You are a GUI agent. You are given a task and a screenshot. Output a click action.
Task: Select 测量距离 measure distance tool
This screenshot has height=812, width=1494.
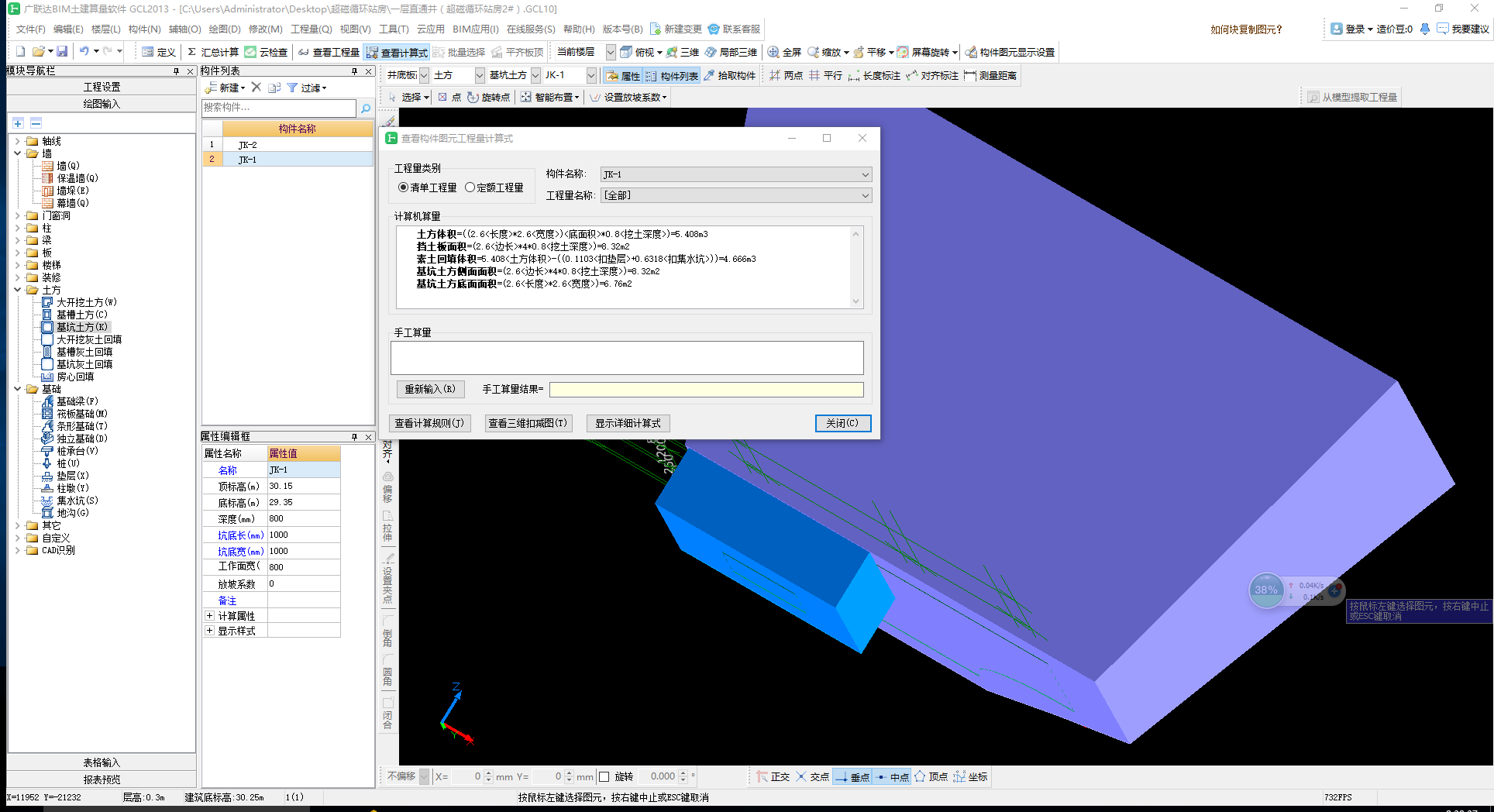[x=990, y=75]
